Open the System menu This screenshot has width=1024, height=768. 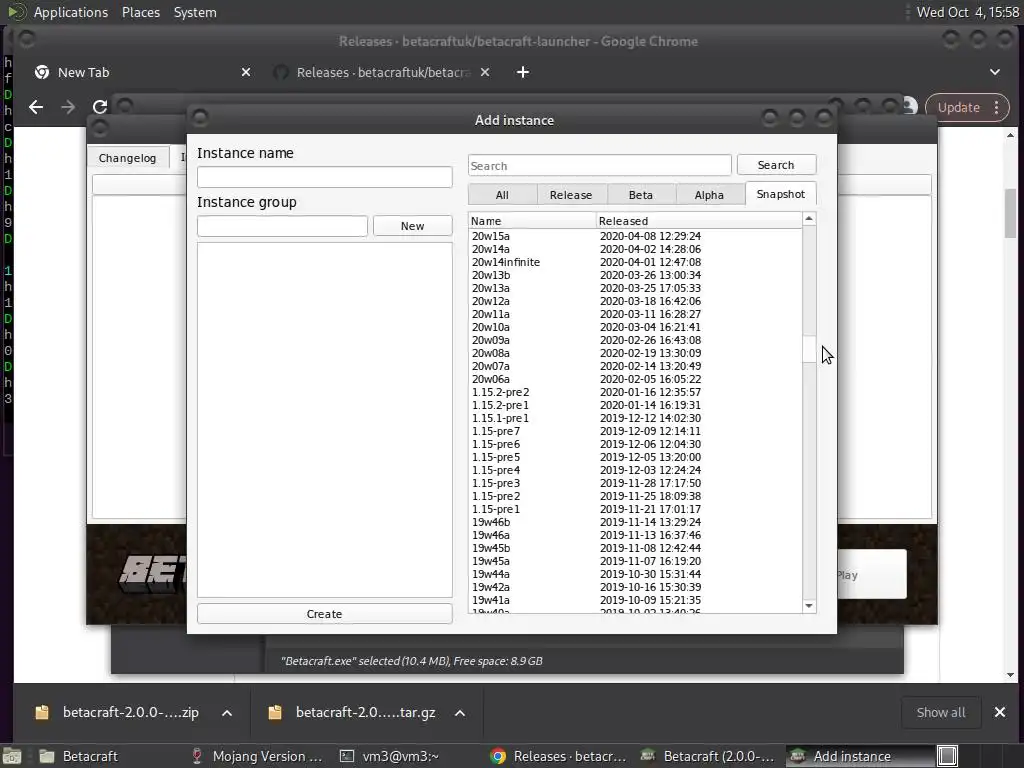[x=195, y=12]
